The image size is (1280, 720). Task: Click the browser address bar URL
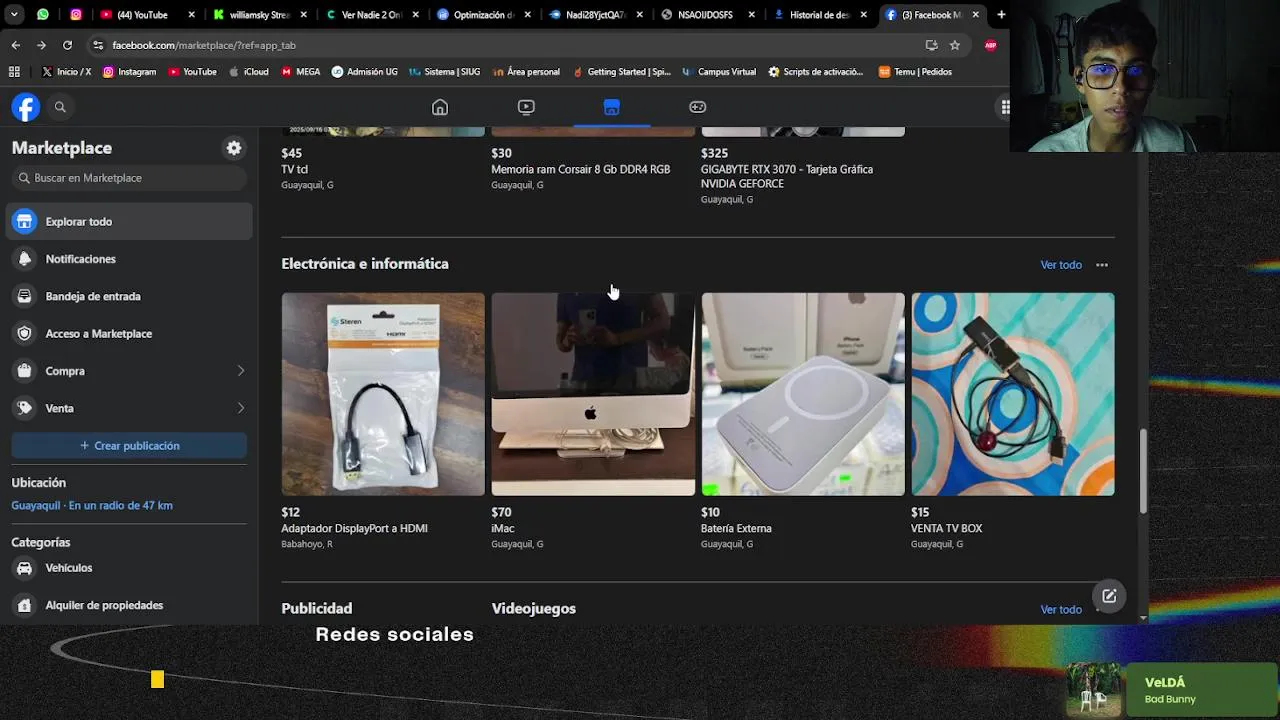click(204, 45)
